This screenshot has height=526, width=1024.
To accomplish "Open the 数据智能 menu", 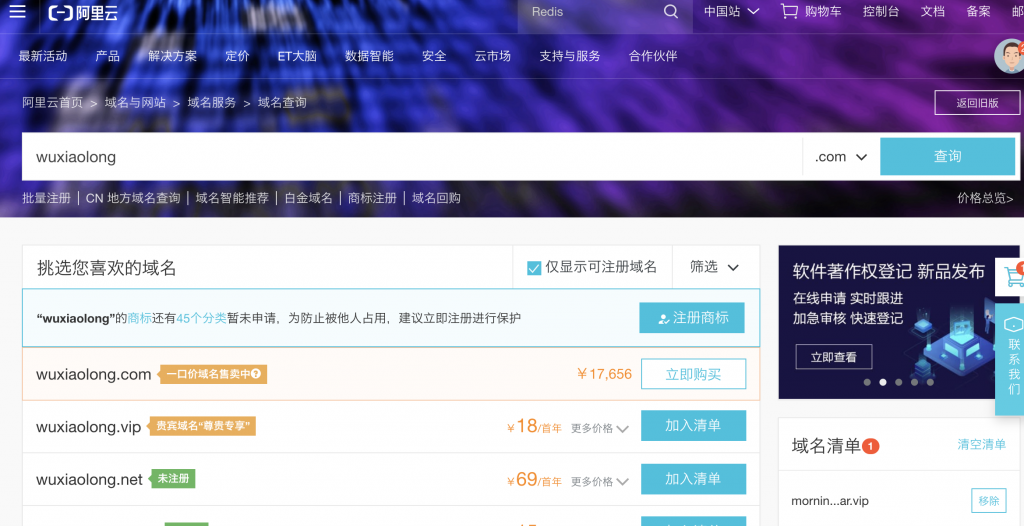I will (x=370, y=56).
